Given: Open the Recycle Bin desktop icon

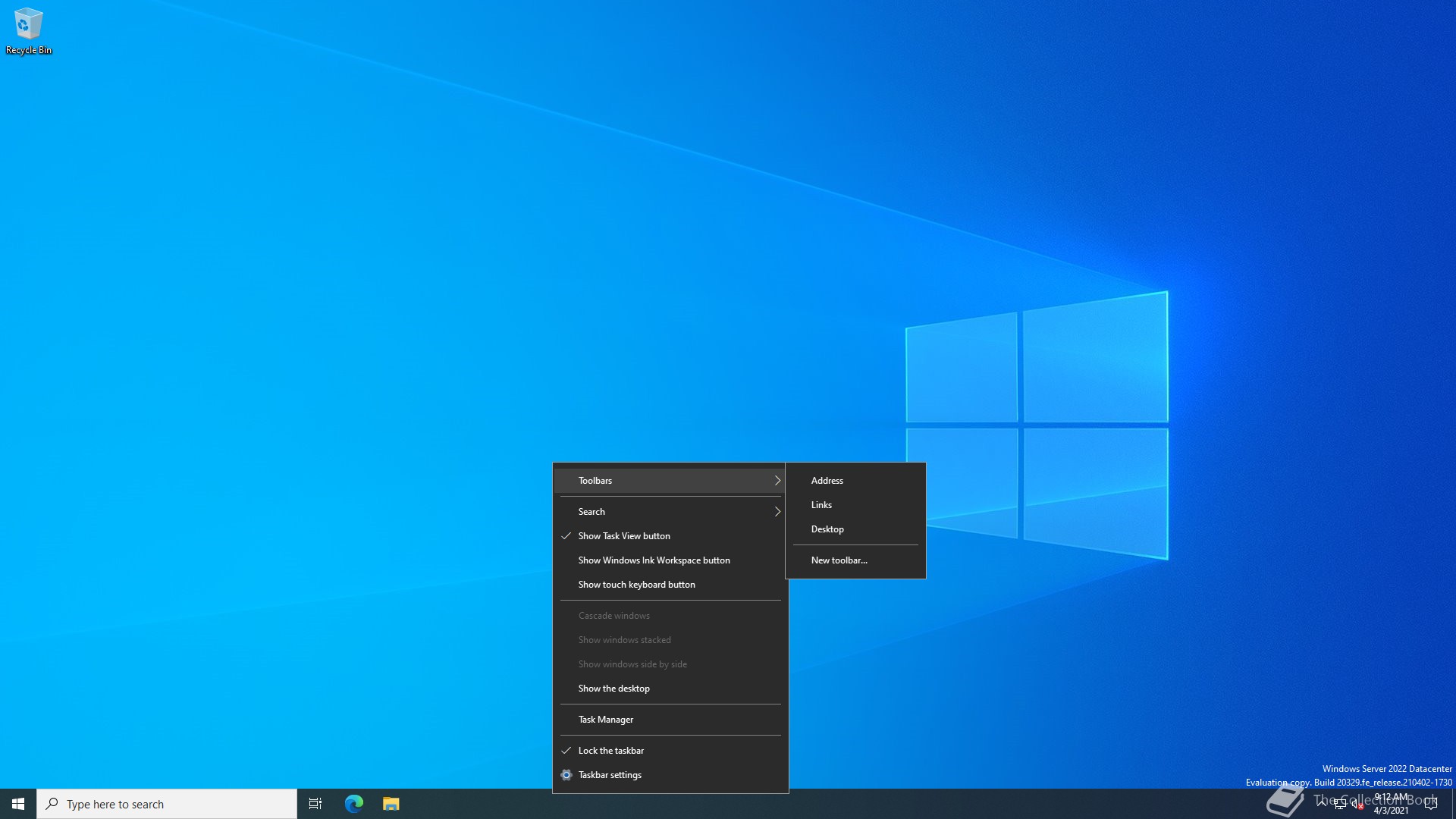Looking at the screenshot, I should click(x=29, y=31).
